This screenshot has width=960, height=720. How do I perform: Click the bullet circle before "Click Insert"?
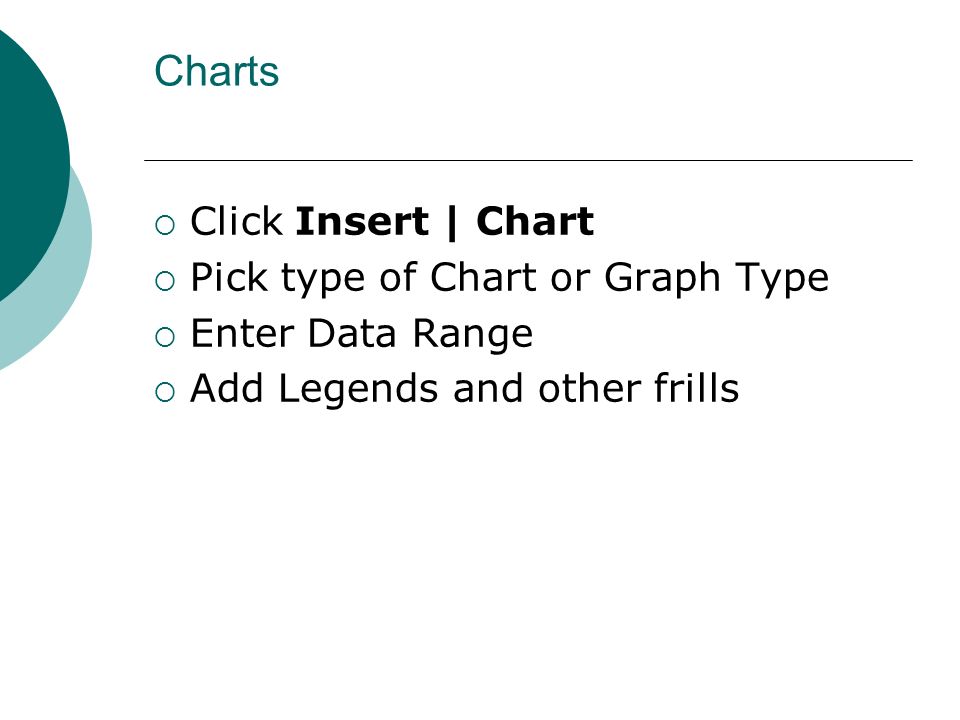[x=165, y=225]
